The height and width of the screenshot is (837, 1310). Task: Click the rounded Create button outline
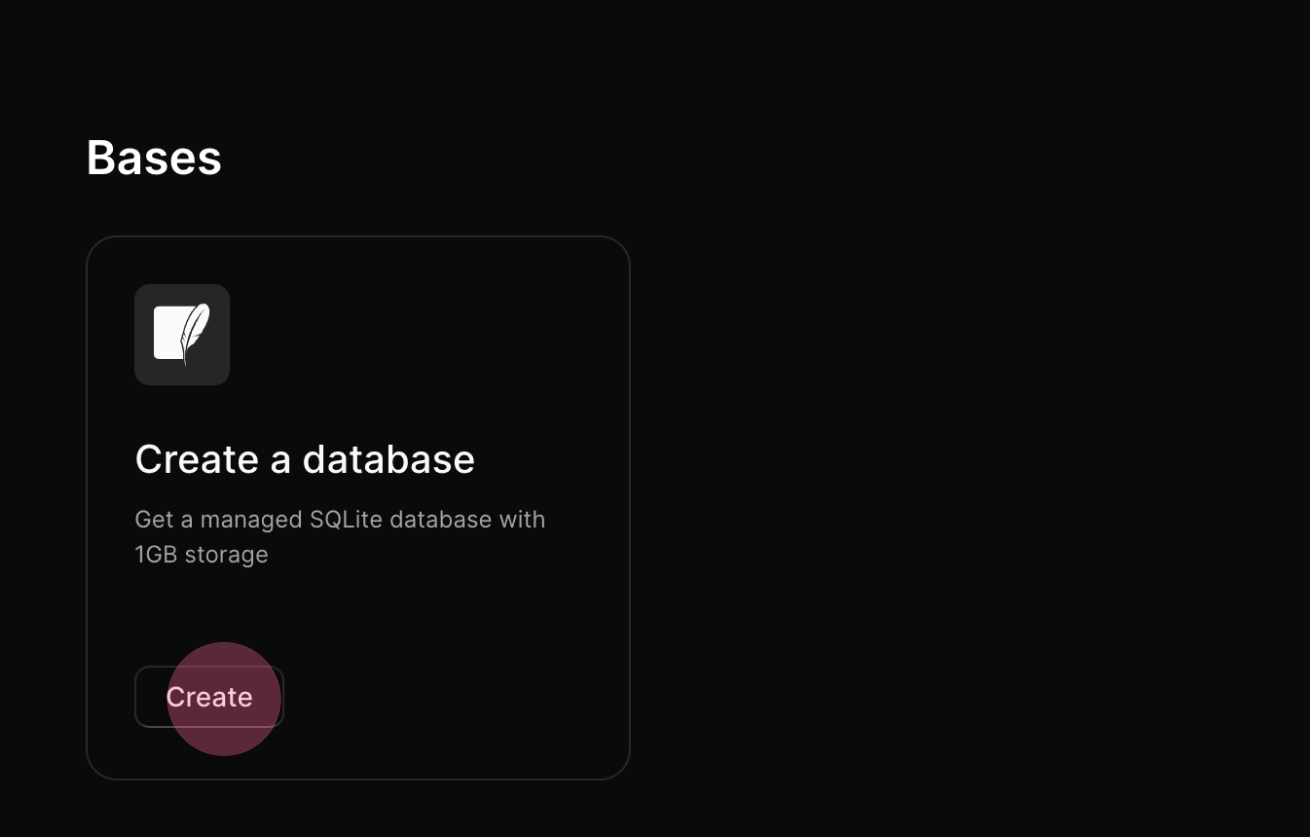(x=209, y=697)
